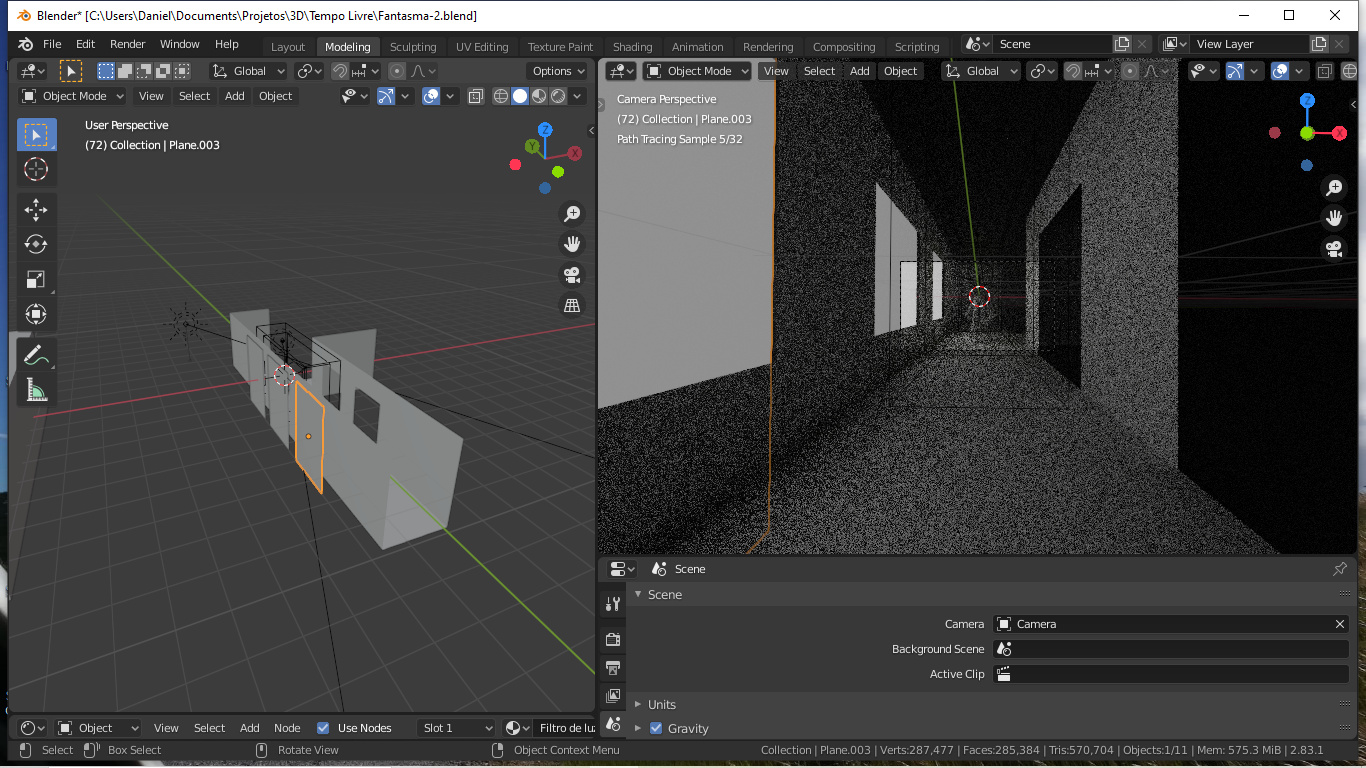Image resolution: width=1366 pixels, height=768 pixels.
Task: Open the Object Mode dropdown
Action: pos(71,95)
